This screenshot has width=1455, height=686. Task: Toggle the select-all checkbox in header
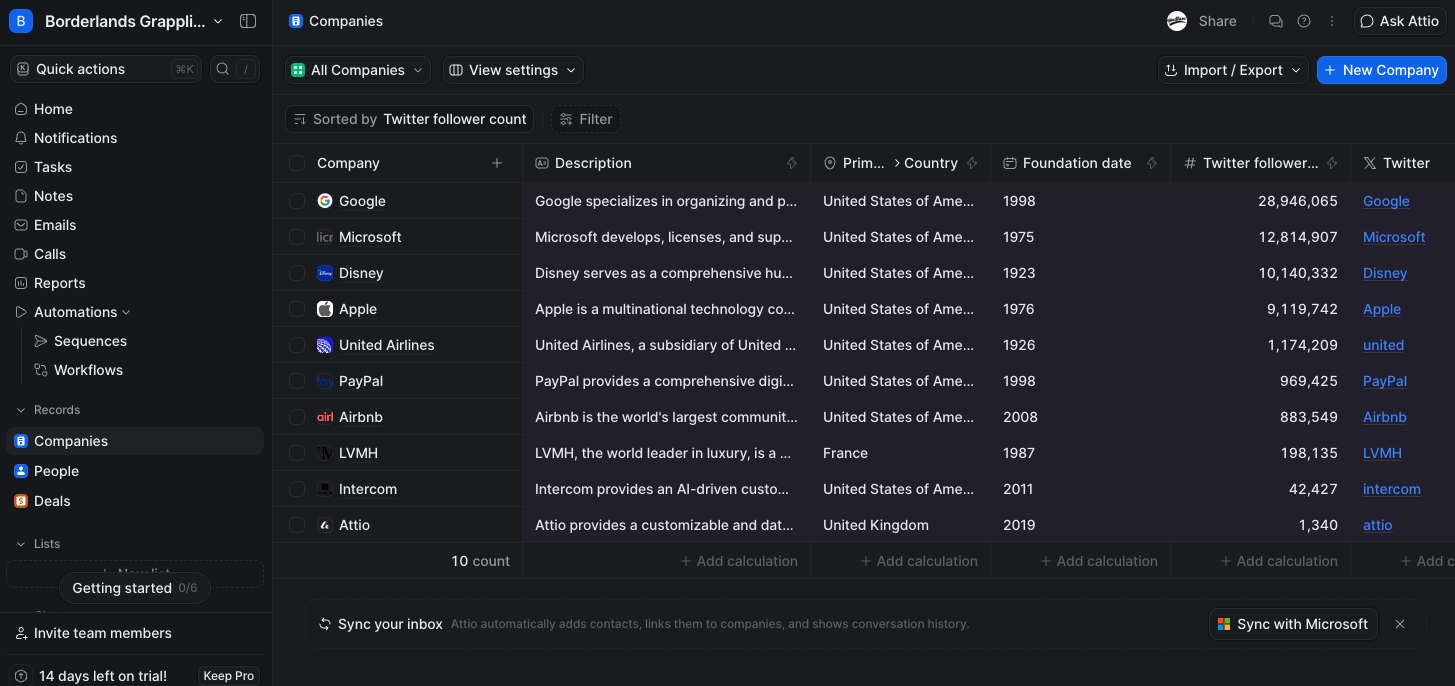tap(297, 163)
